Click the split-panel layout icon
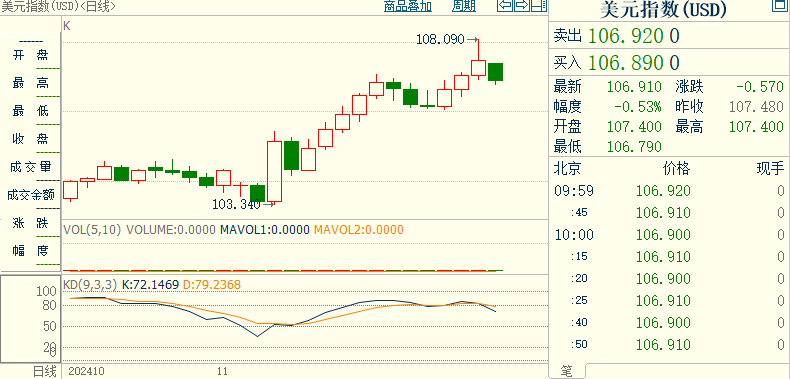The width and height of the screenshot is (790, 379). tap(539, 6)
